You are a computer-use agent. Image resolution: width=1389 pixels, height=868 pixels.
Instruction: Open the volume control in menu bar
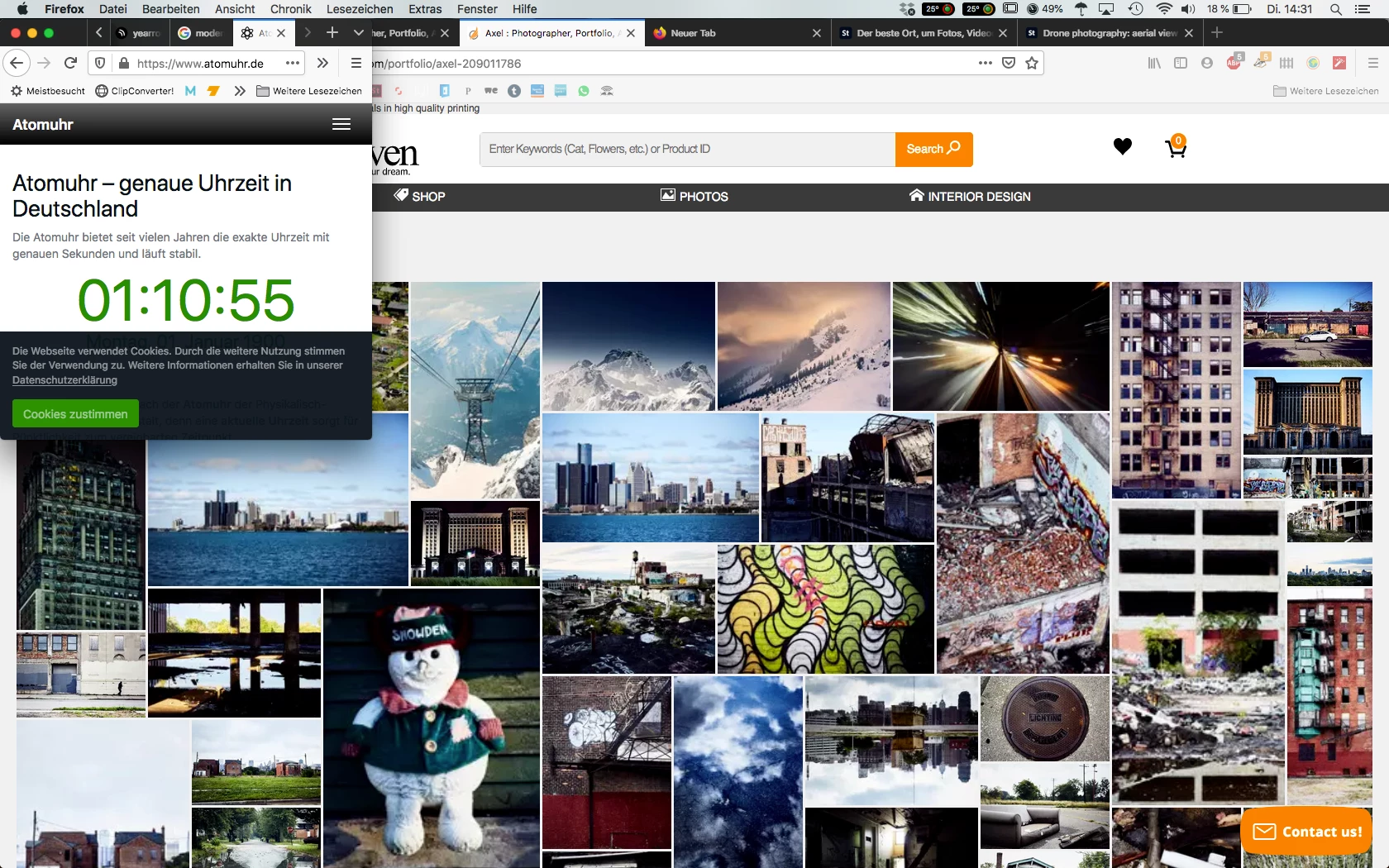[x=1189, y=9]
